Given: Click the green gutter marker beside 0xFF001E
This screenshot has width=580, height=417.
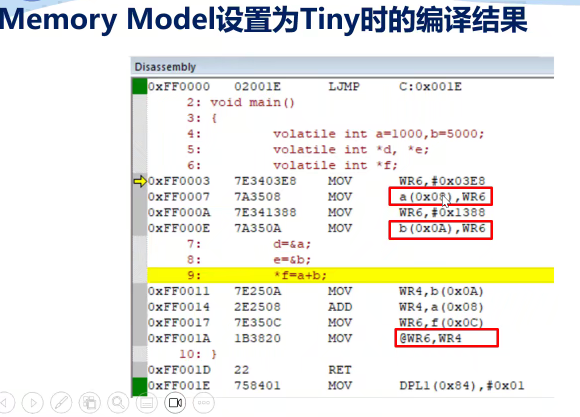Looking at the screenshot, I should [140, 386].
